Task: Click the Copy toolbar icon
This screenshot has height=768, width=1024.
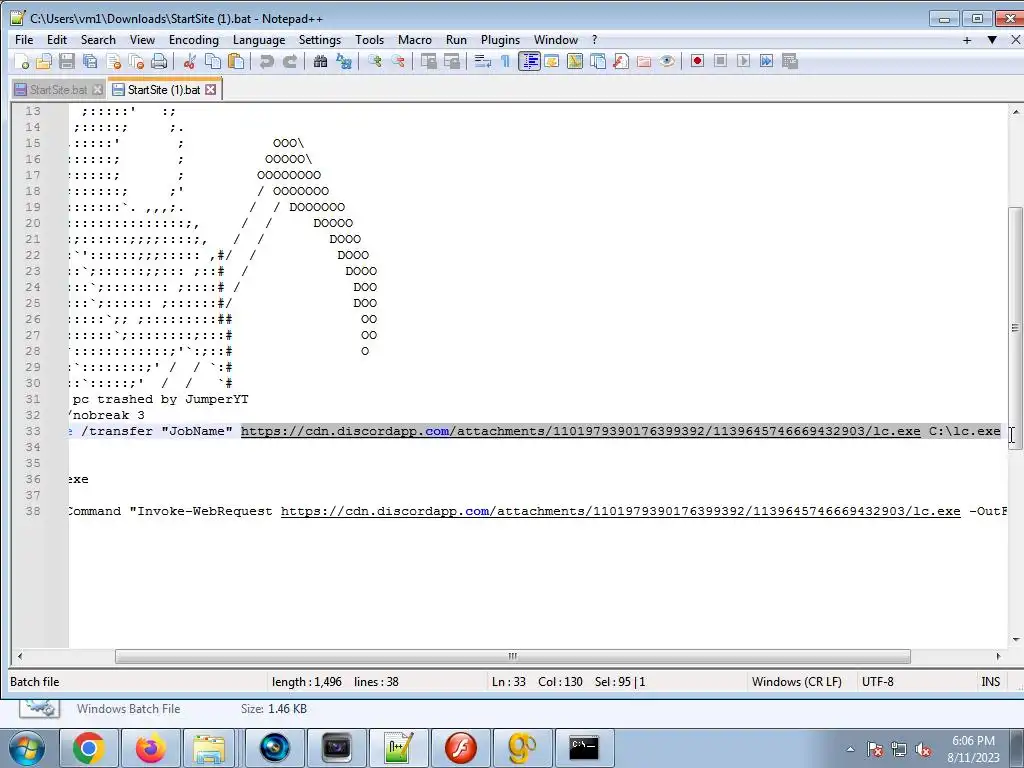Action: tap(213, 61)
